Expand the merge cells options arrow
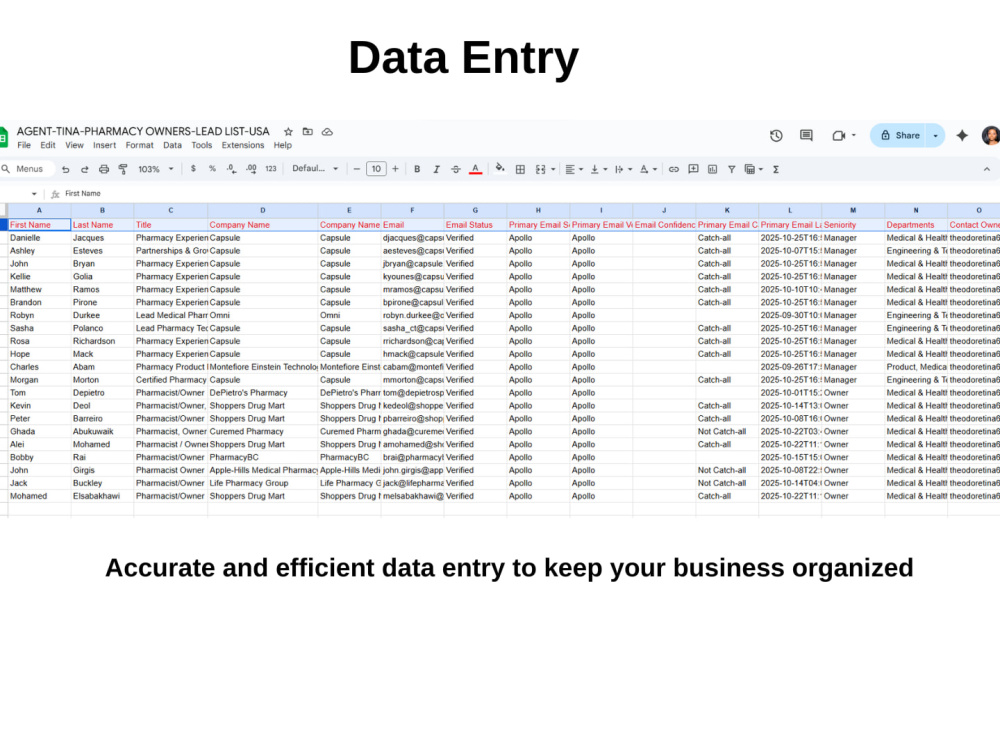The width and height of the screenshot is (1000, 750). click(x=553, y=170)
